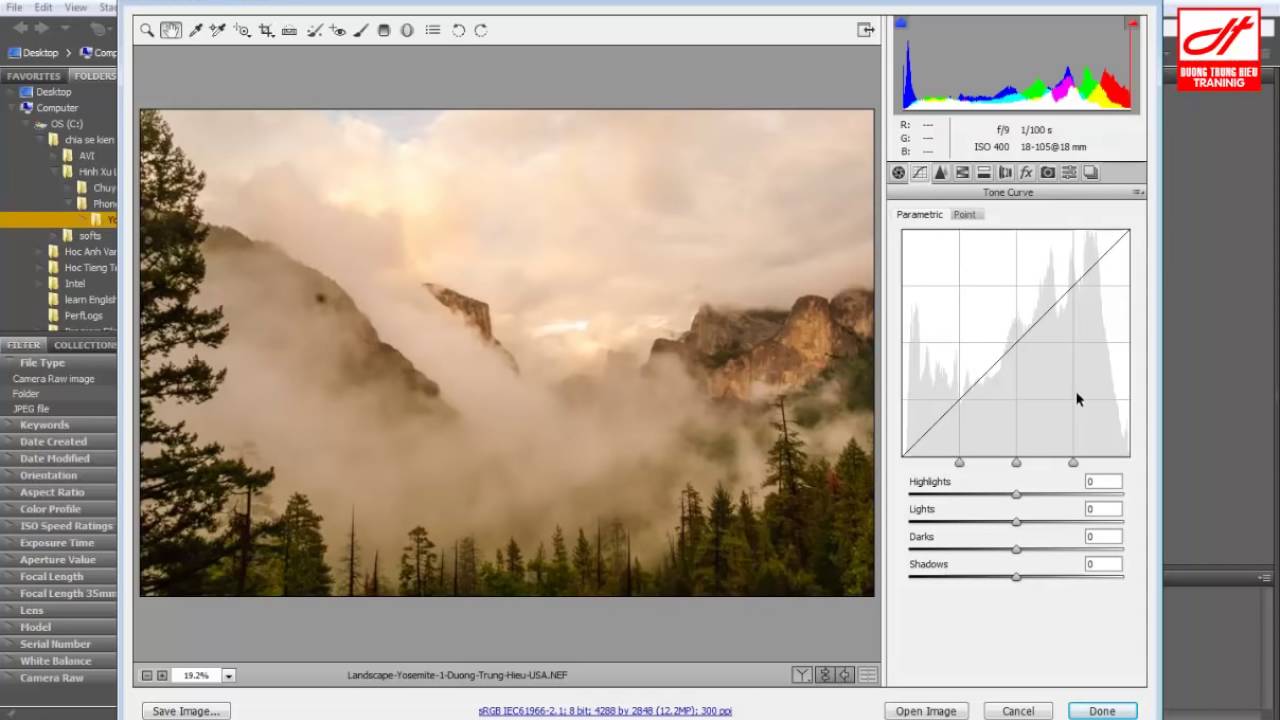Select the Crop tool
This screenshot has width=1280, height=720.
pos(266,31)
